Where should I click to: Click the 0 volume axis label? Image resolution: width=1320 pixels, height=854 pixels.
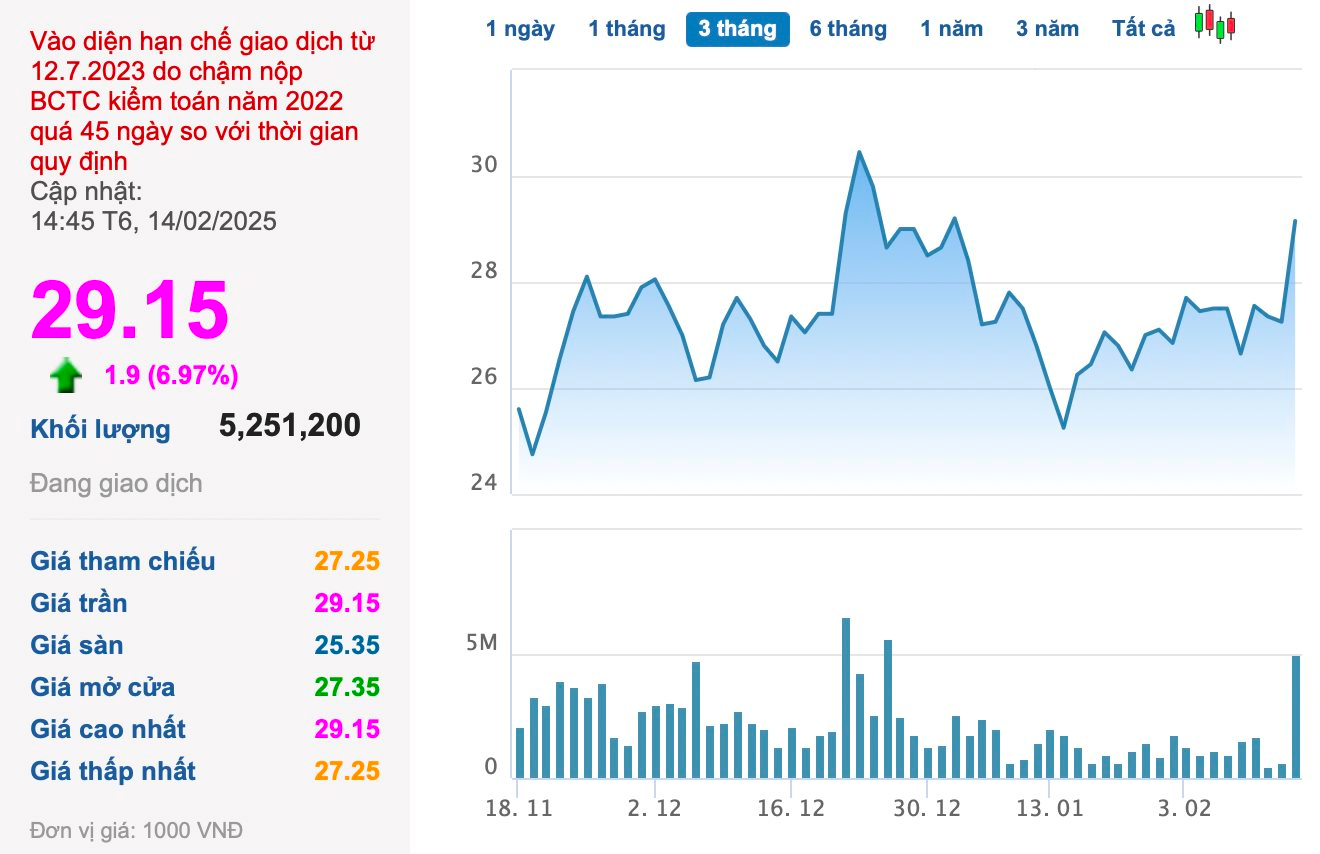[x=491, y=767]
